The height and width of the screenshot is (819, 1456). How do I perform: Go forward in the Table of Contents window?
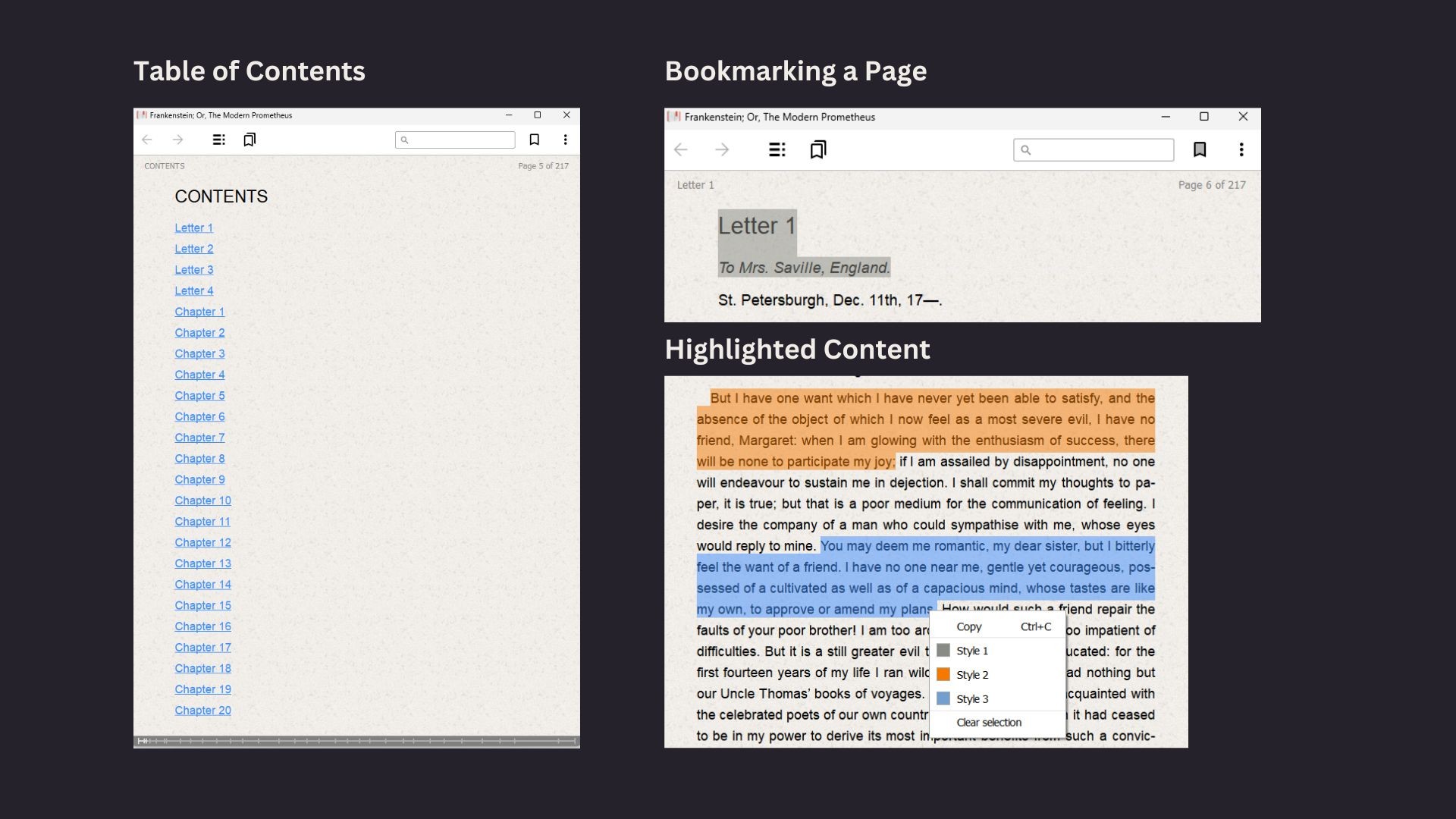click(x=177, y=140)
